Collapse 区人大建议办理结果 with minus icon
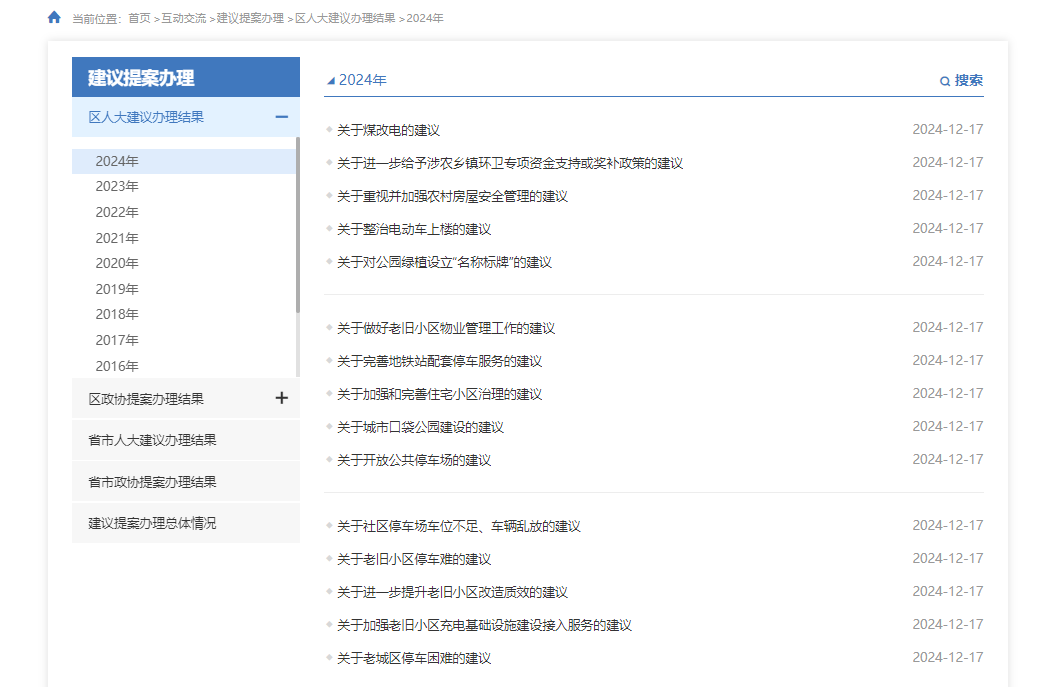The height and width of the screenshot is (687, 1056). [281, 117]
